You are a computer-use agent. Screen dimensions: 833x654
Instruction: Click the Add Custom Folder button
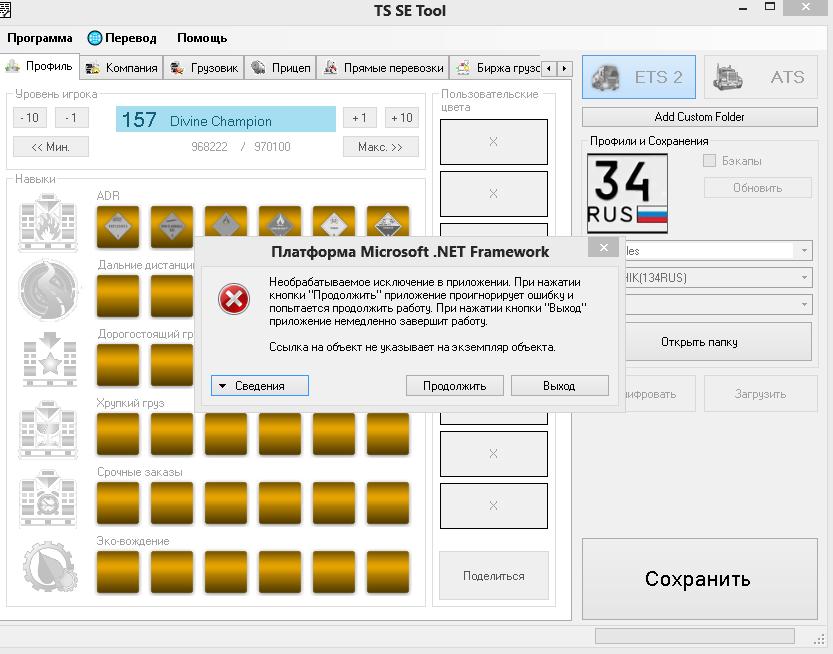coord(699,117)
